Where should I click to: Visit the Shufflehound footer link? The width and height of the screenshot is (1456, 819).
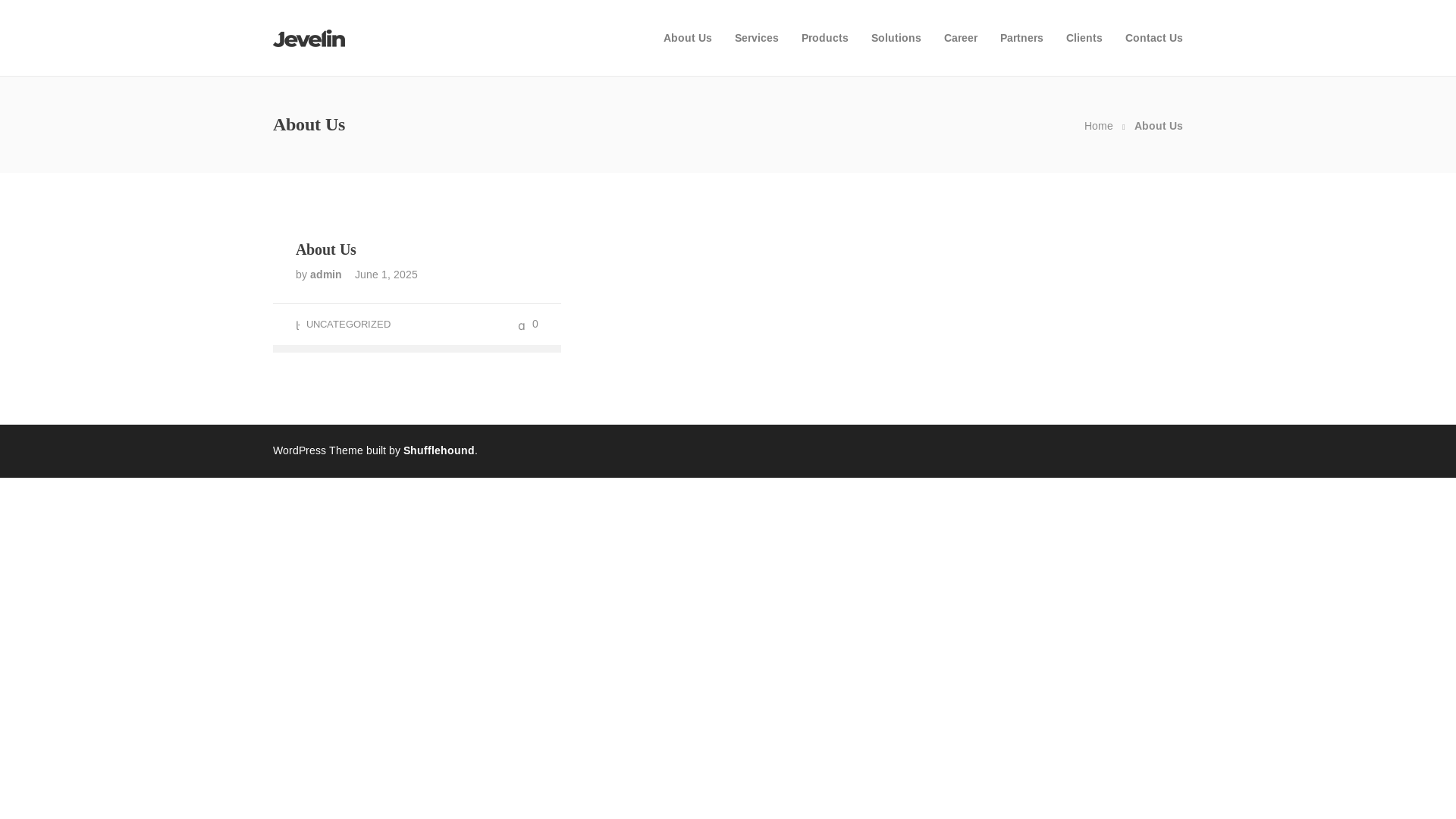[438, 450]
